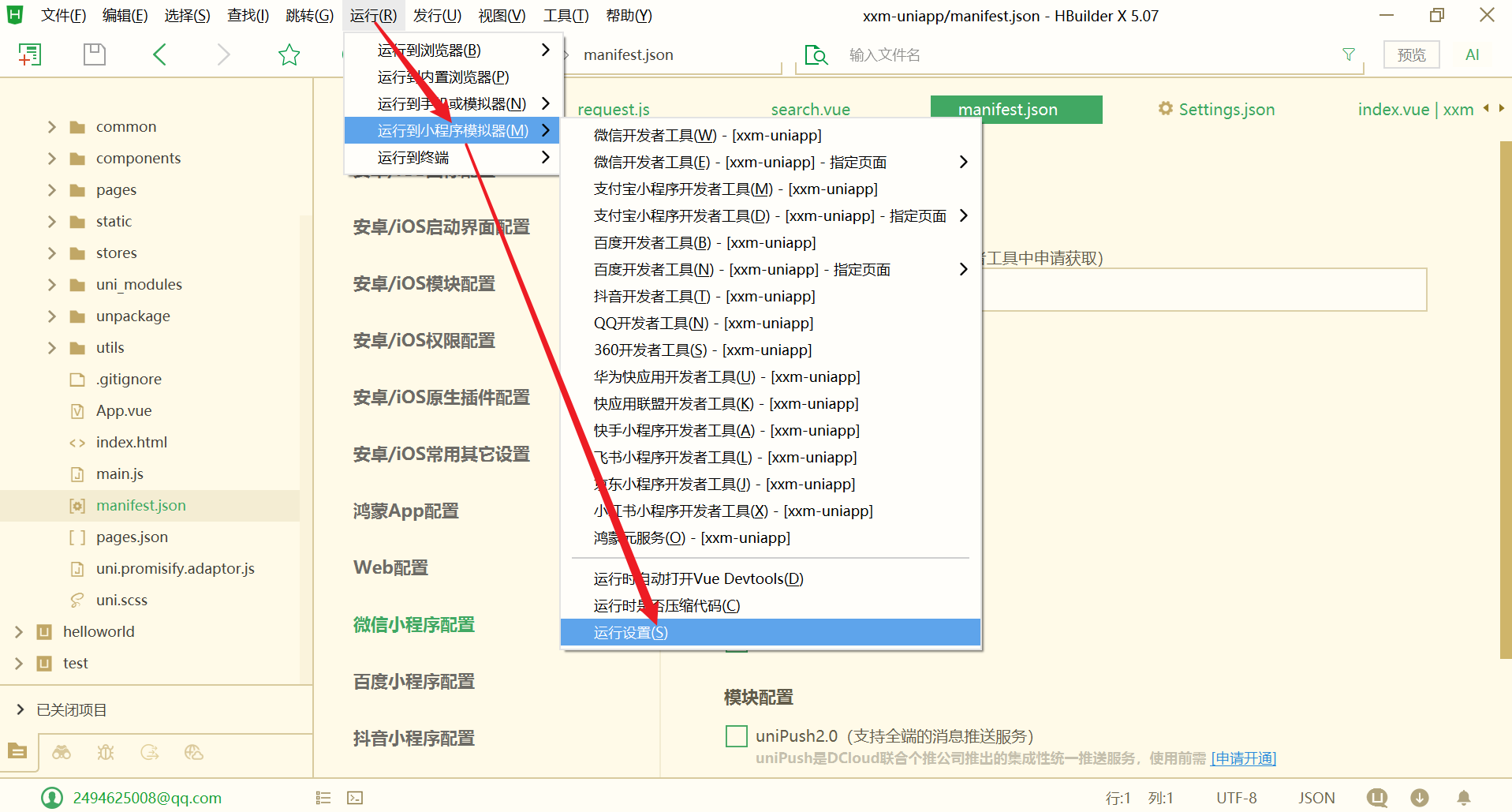This screenshot has height=812, width=1512.
Task: Open 微信小程序配置 section
Action: click(x=414, y=625)
